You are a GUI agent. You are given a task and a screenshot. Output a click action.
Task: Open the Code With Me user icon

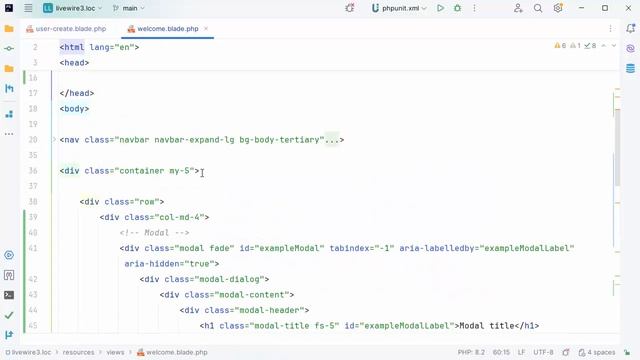coord(518,8)
